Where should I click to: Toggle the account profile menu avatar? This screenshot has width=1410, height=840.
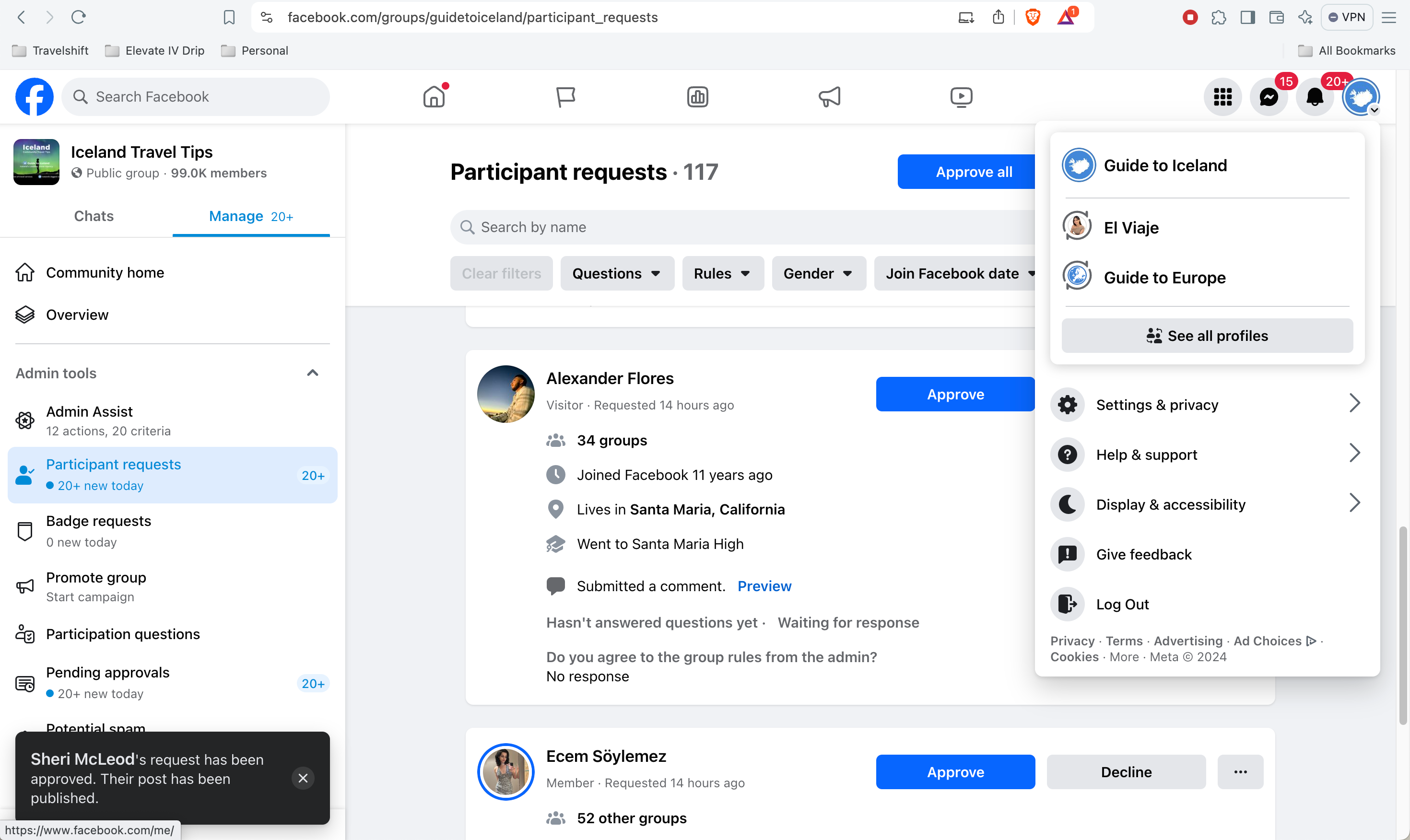(1361, 97)
